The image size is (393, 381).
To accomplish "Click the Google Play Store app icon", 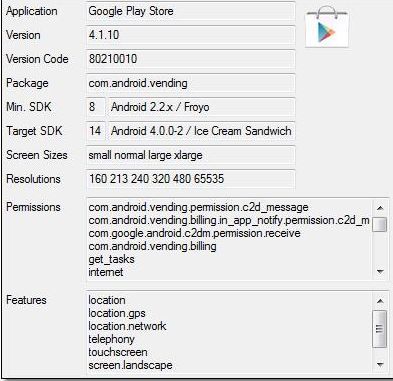I will point(327,27).
